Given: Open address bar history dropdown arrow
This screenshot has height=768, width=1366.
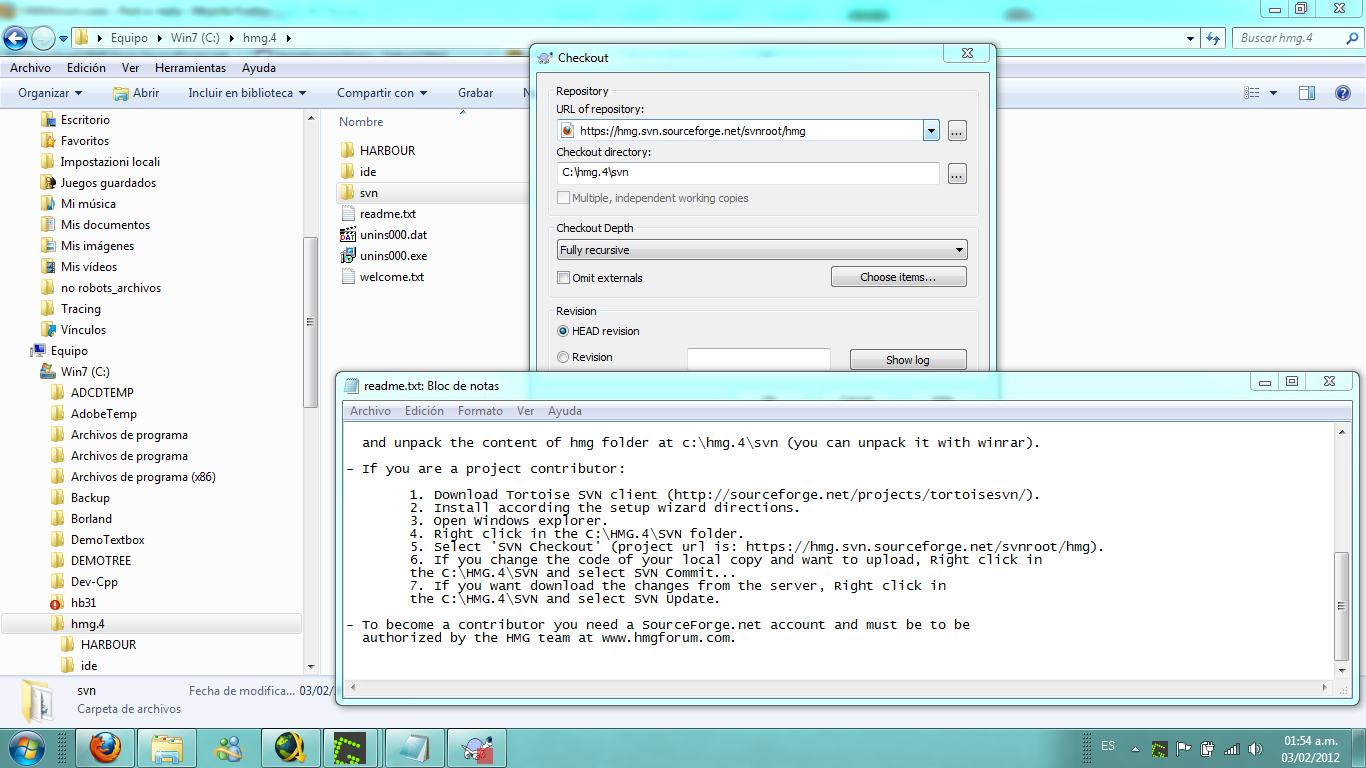Looking at the screenshot, I should tap(1190, 39).
